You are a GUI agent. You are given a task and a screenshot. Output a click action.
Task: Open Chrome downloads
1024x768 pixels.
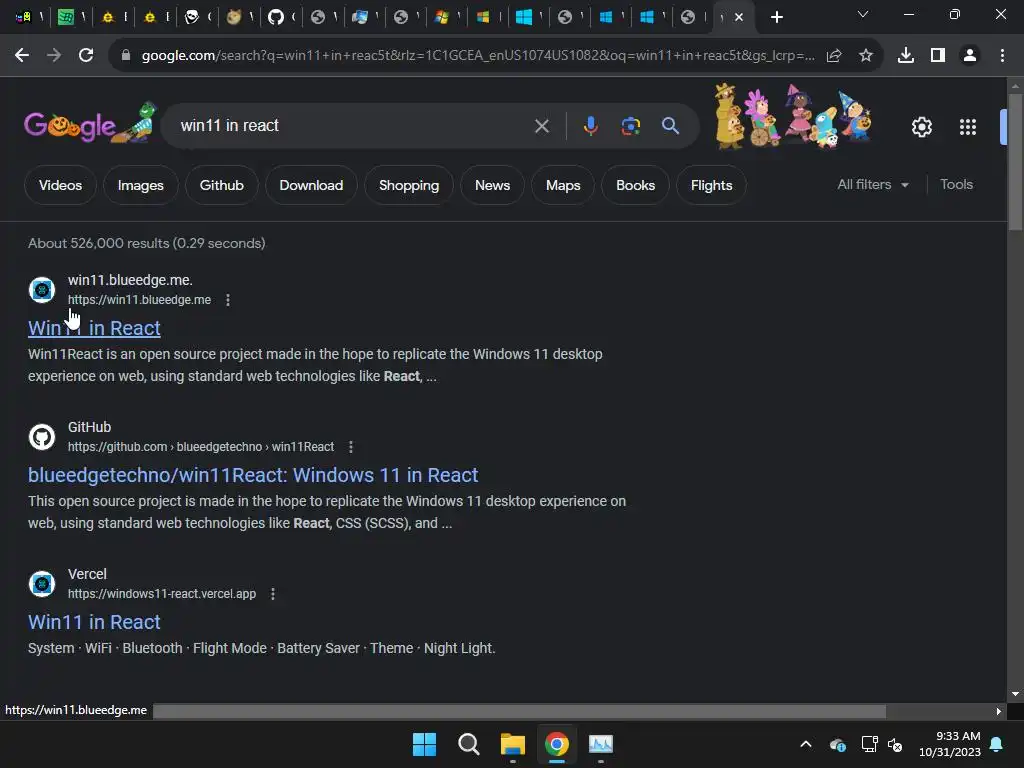906,56
